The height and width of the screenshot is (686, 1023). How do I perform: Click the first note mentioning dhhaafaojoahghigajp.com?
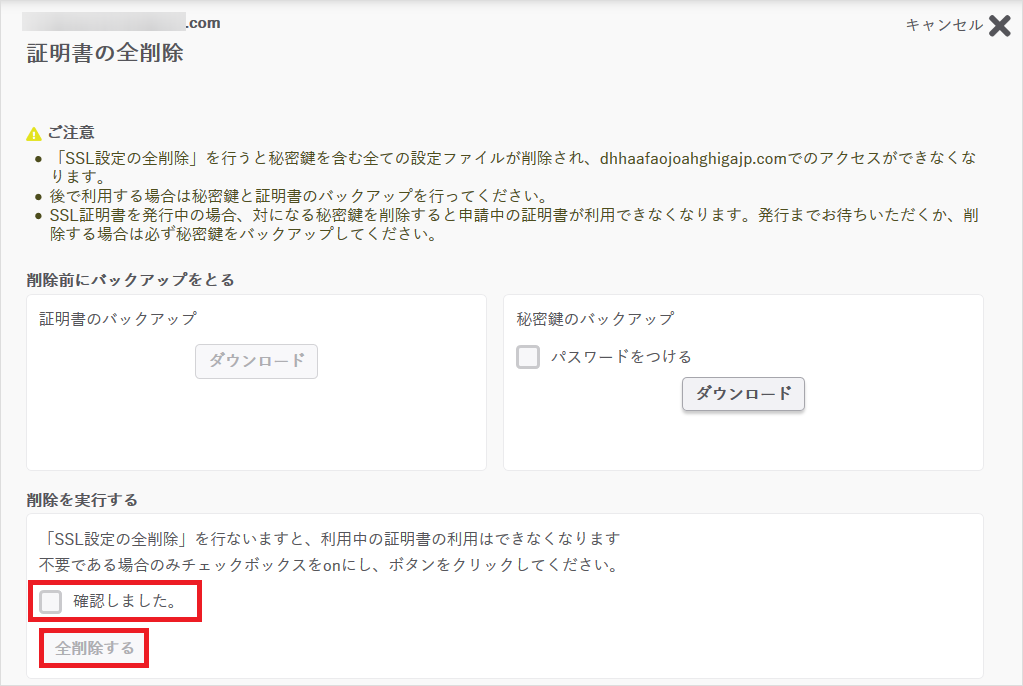(500, 159)
